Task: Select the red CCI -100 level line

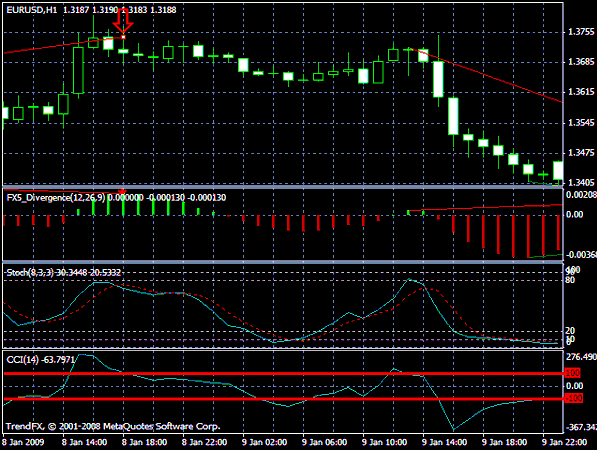Action: pos(283,399)
